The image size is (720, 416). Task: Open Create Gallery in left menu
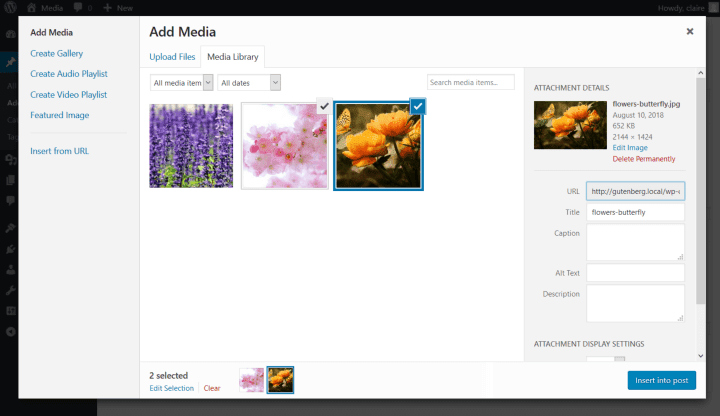click(x=57, y=53)
